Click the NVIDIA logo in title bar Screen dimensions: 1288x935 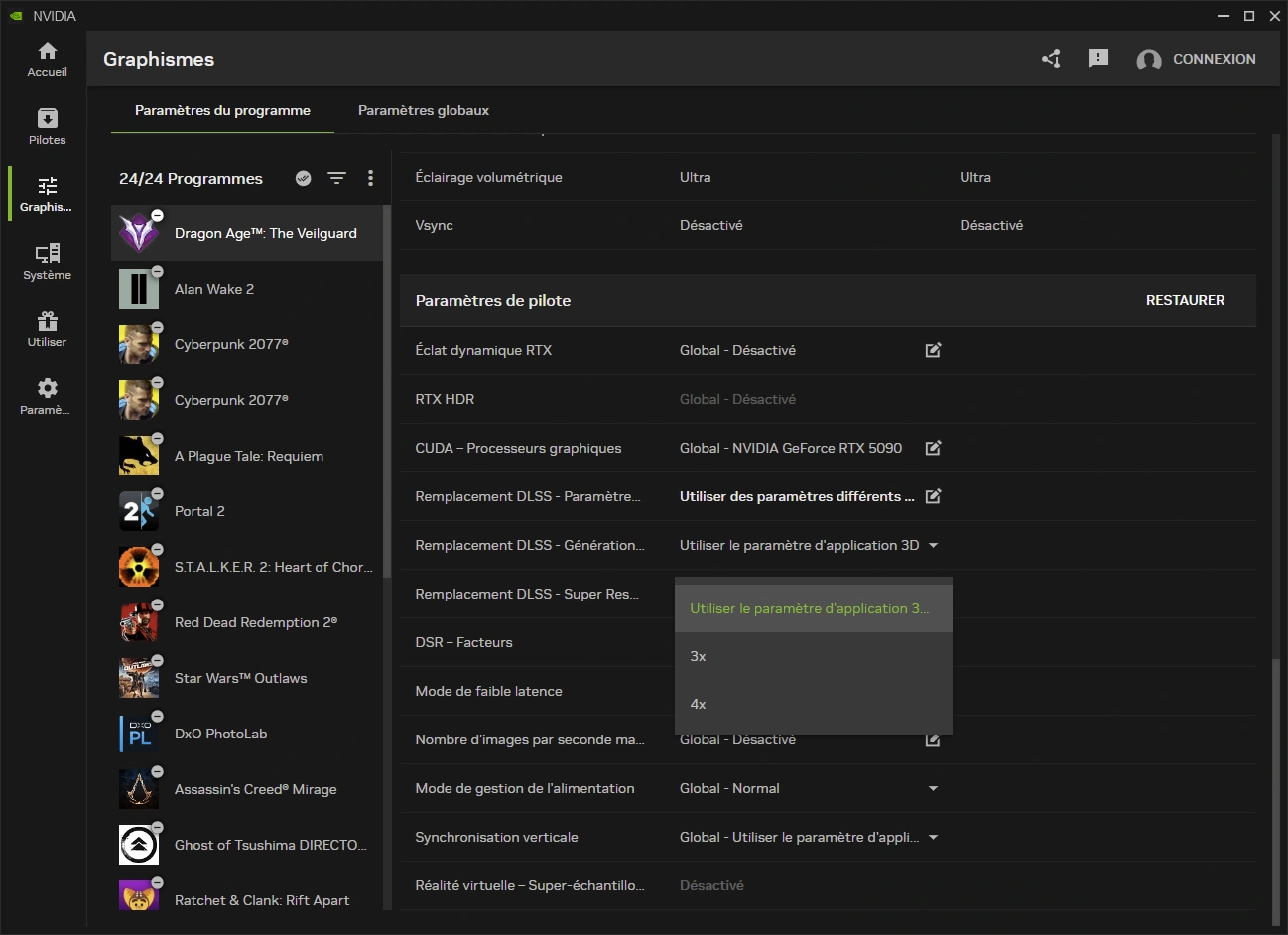coord(16,16)
